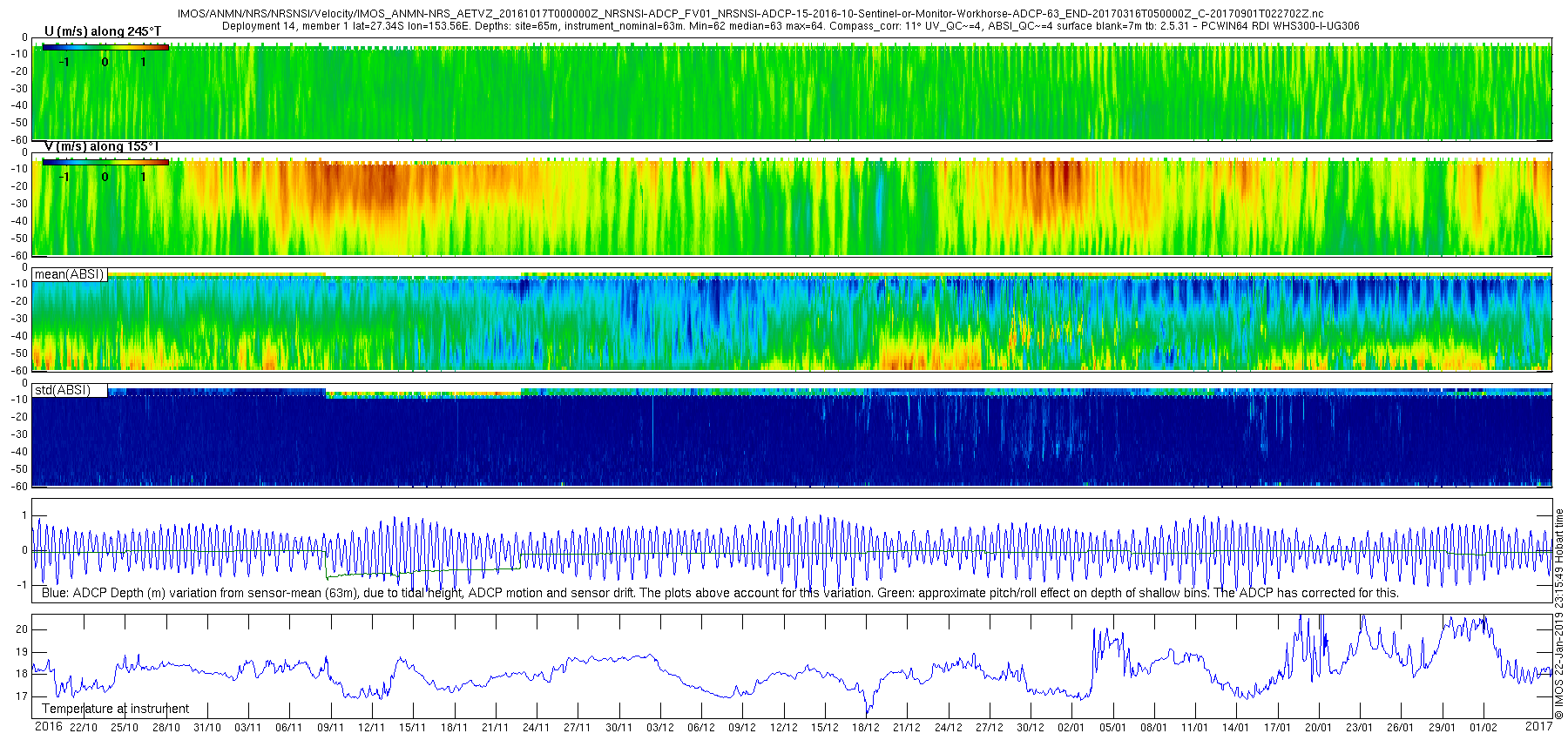Select the 18/12 date on time axis

(866, 728)
